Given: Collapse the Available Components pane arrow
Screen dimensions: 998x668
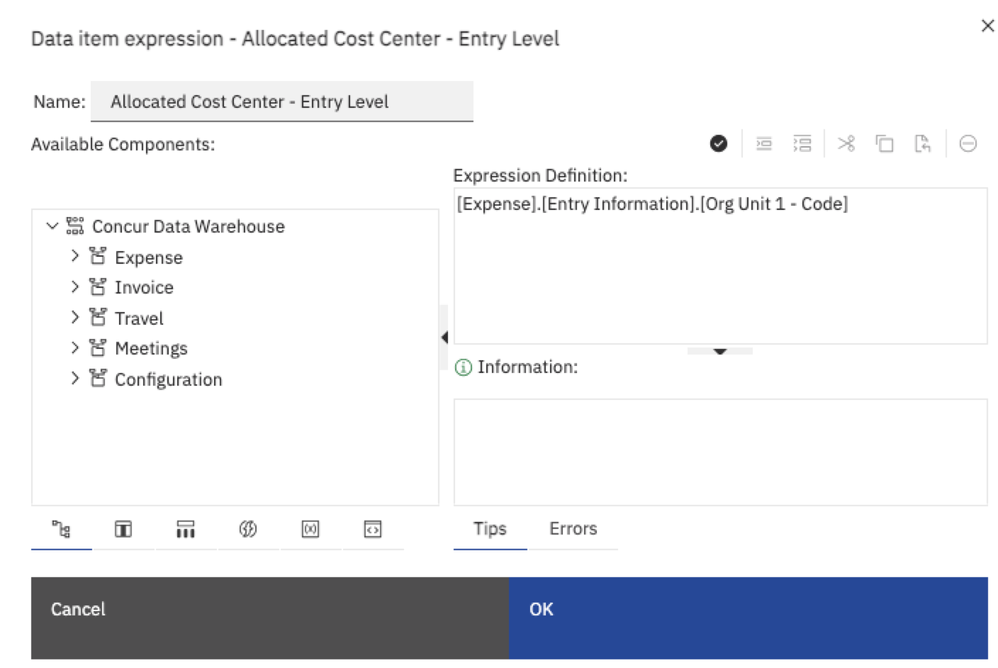Looking at the screenshot, I should [x=444, y=337].
